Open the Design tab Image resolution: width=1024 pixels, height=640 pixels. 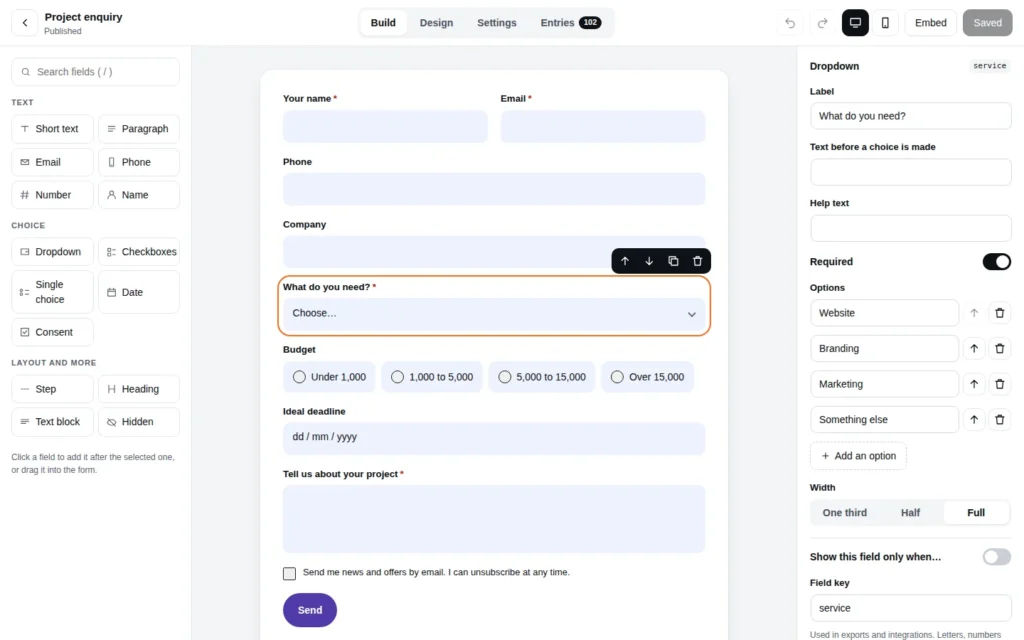[x=436, y=23]
